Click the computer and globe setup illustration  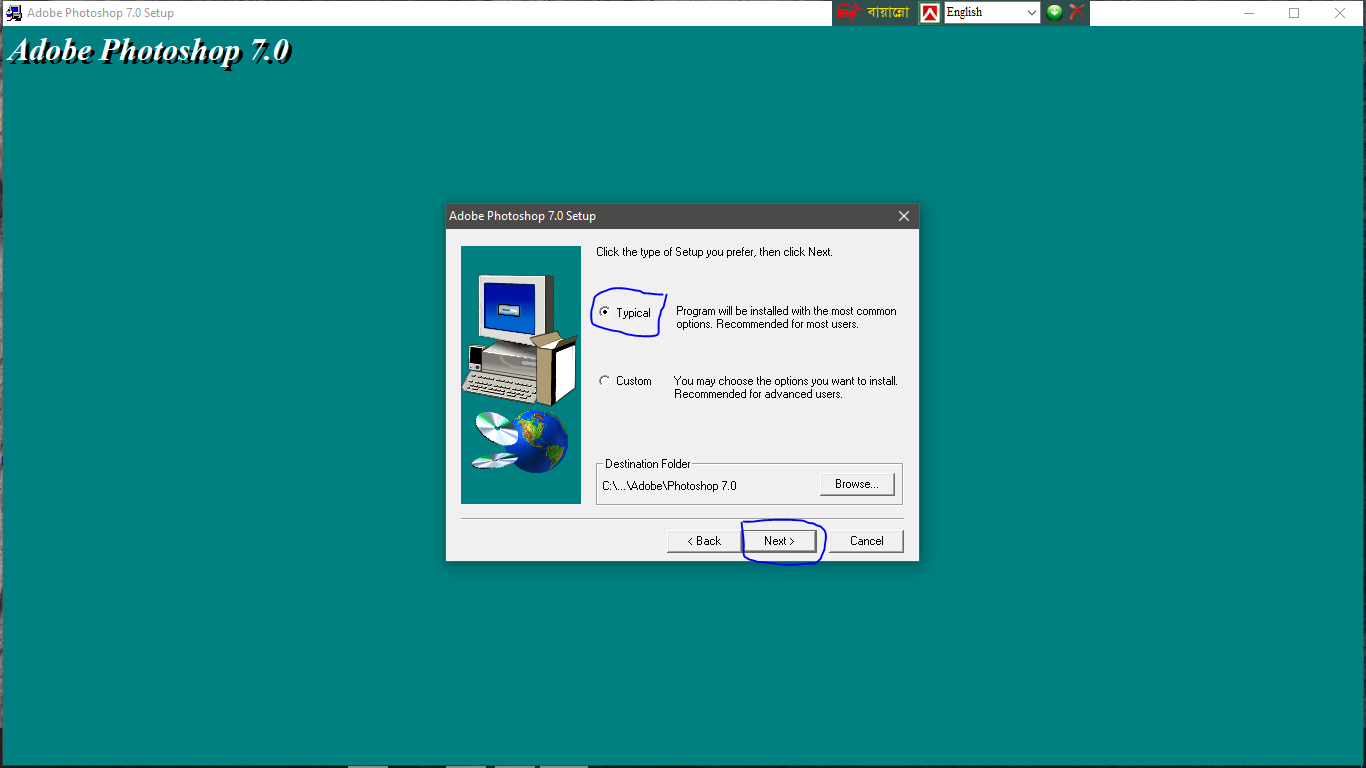pos(521,375)
